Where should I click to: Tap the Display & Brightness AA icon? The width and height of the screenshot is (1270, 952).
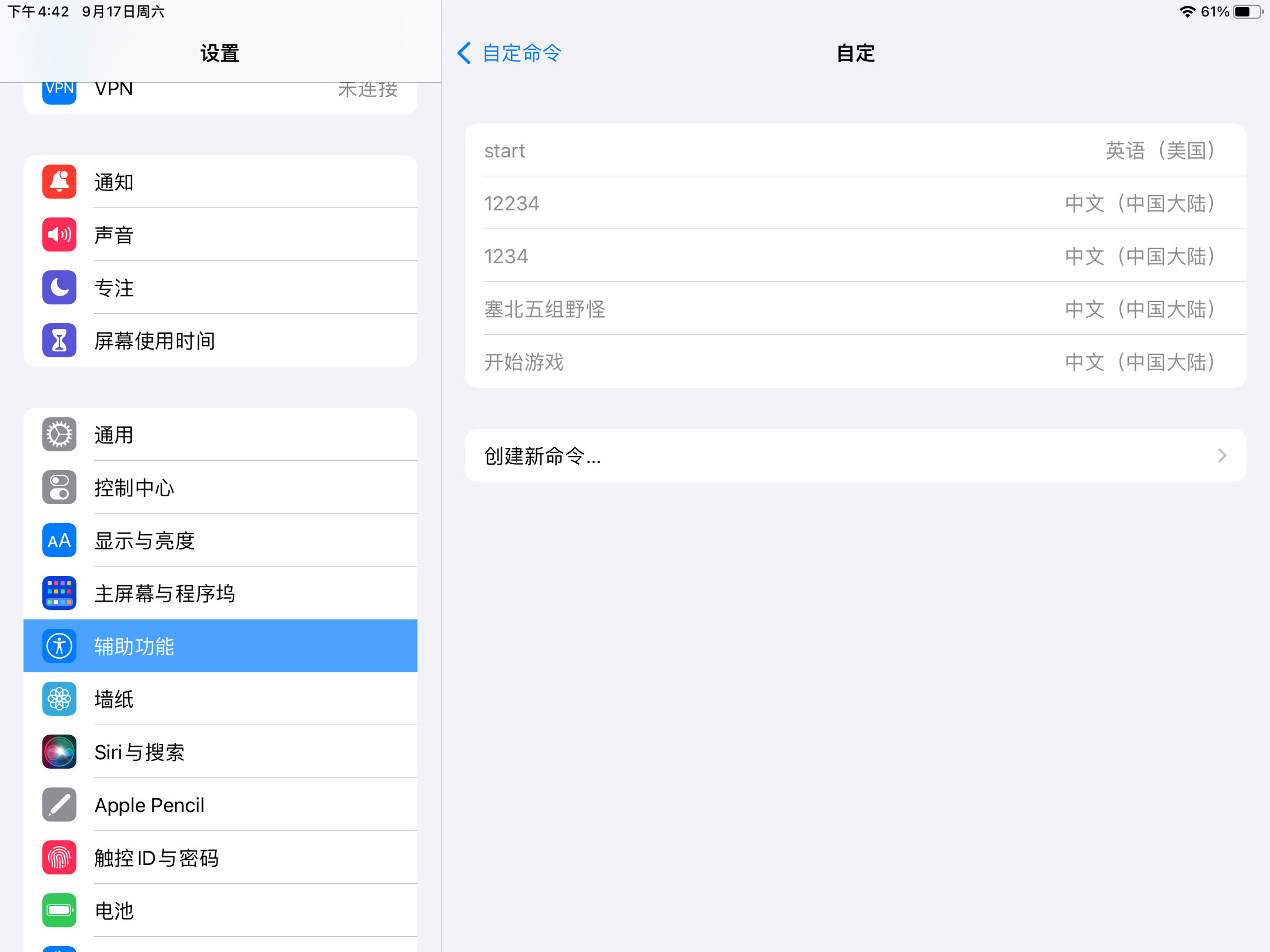pyautogui.click(x=59, y=541)
